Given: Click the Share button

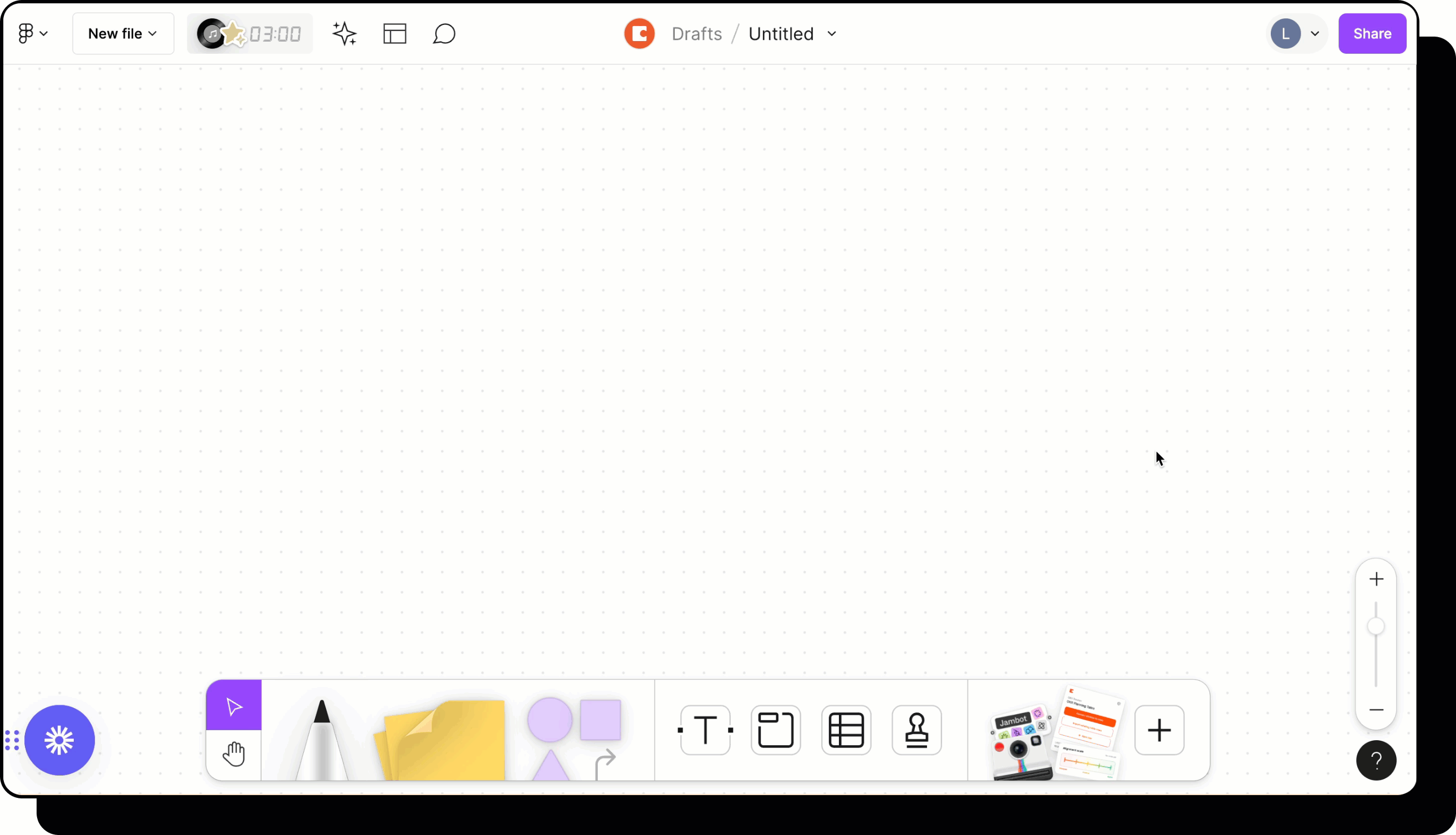Looking at the screenshot, I should click(x=1372, y=33).
